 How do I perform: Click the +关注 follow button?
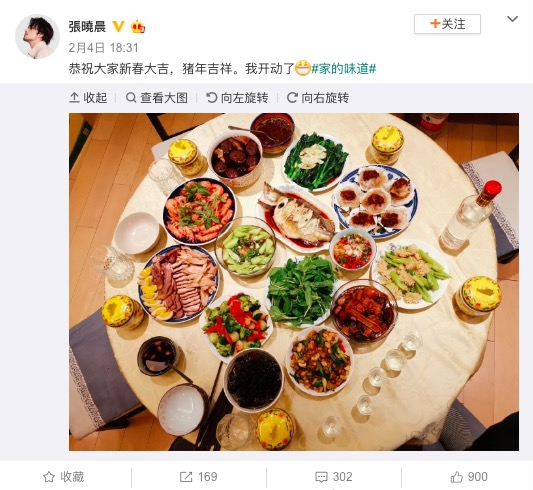(x=447, y=24)
